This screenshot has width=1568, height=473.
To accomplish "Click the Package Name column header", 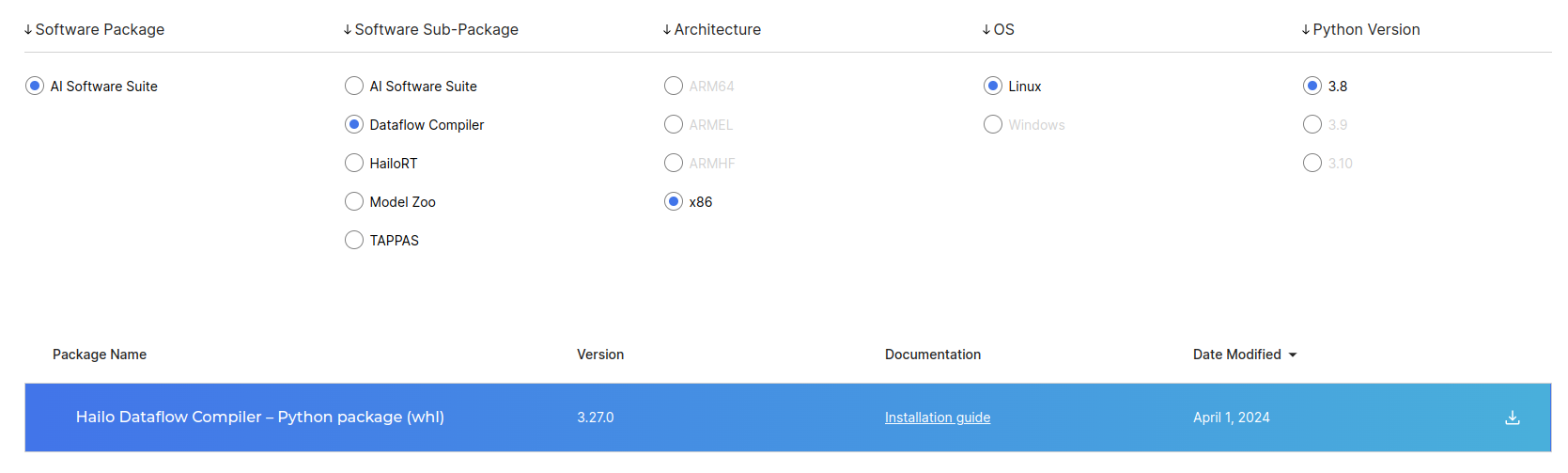I will point(100,355).
